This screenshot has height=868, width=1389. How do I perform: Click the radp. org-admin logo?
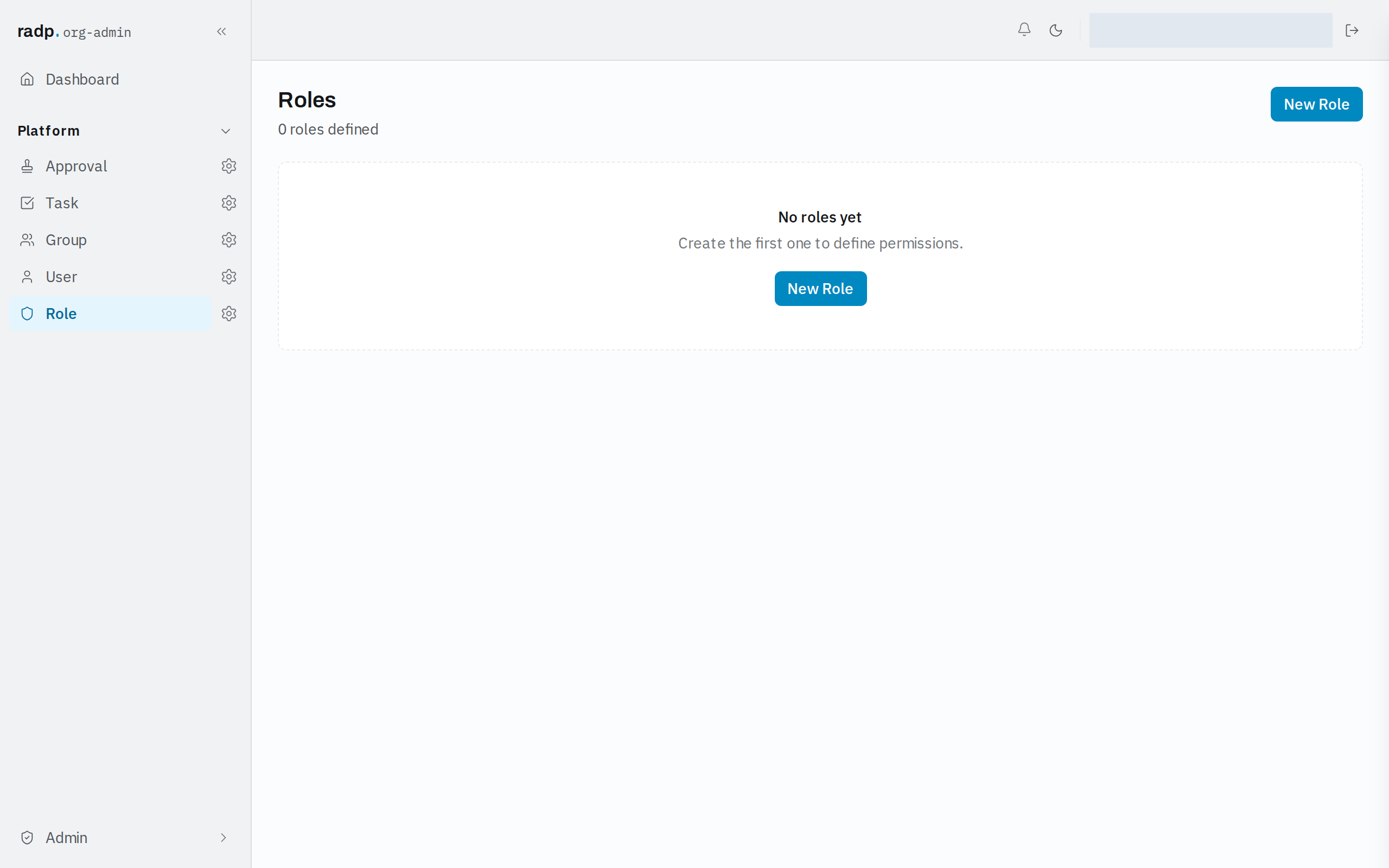pos(74,31)
